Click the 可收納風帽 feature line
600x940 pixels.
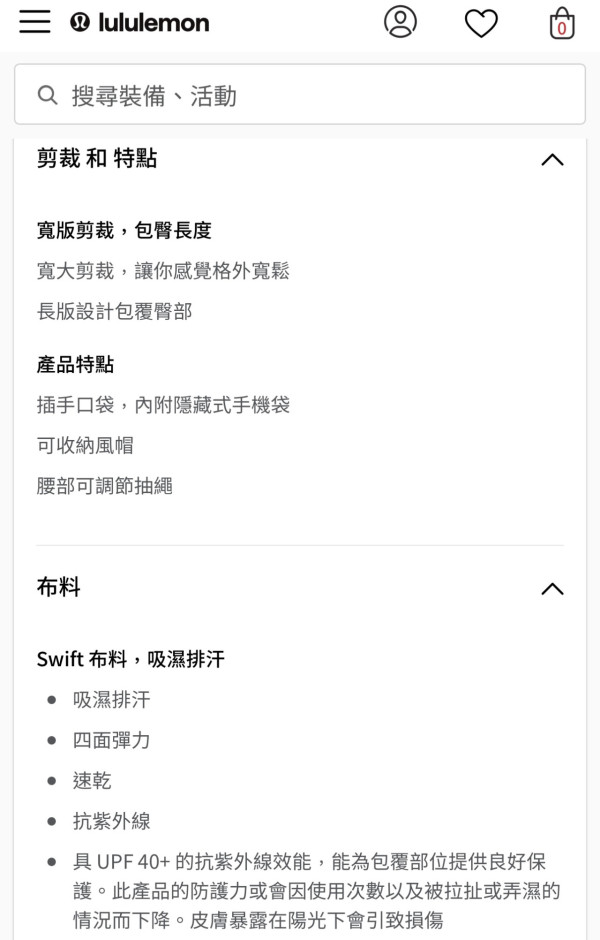pos(85,445)
